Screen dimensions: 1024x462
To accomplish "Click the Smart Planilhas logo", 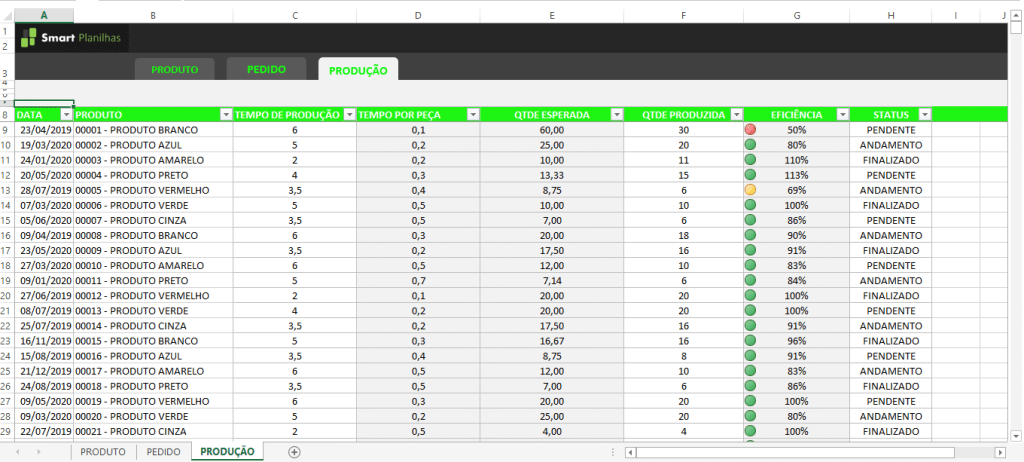I will point(72,38).
